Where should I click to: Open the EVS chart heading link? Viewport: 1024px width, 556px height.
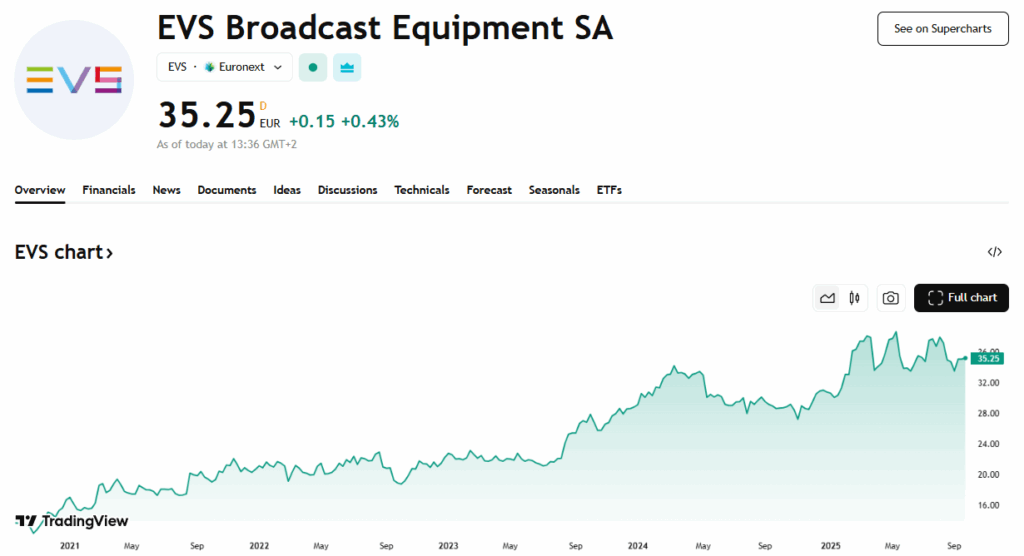pos(64,252)
